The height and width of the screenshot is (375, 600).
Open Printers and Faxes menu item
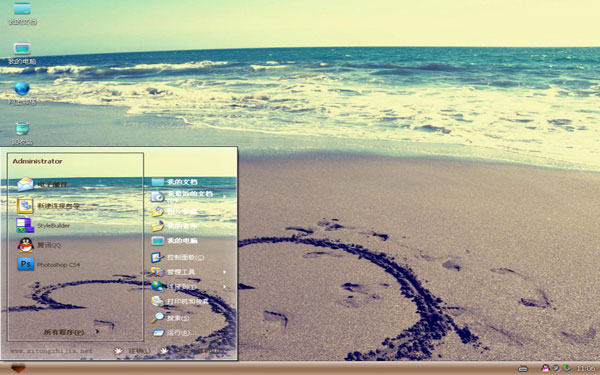point(180,302)
